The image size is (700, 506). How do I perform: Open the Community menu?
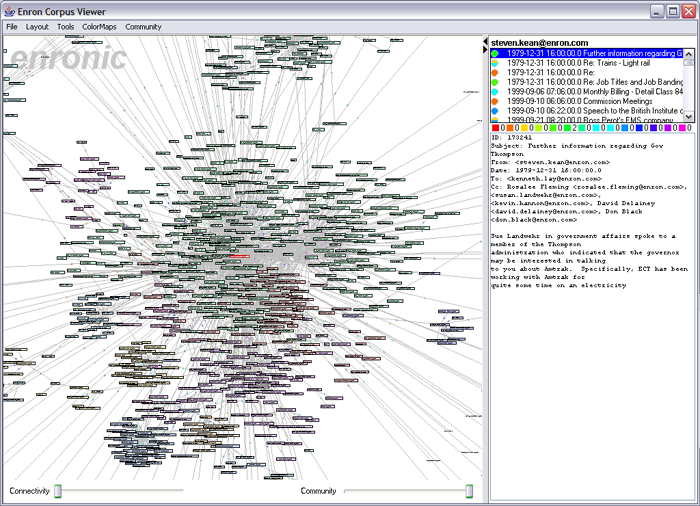point(143,27)
